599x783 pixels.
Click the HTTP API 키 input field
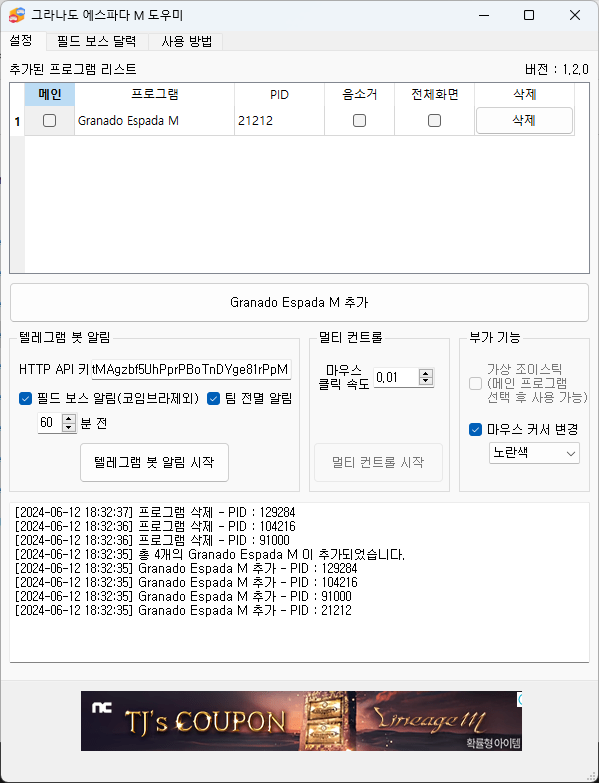pyautogui.click(x=191, y=370)
